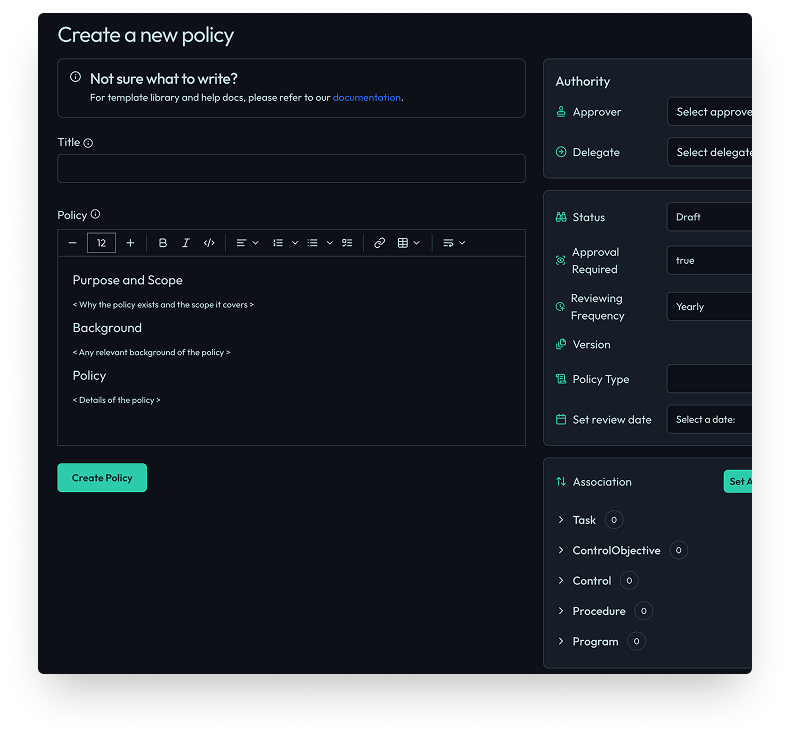Click the Title input field

pos(291,168)
